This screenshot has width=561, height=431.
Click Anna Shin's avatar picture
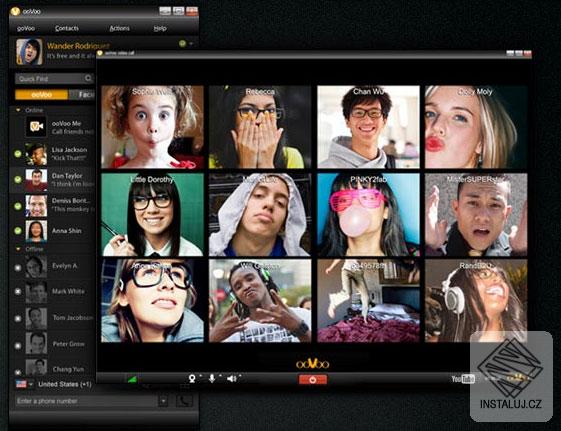pos(36,231)
